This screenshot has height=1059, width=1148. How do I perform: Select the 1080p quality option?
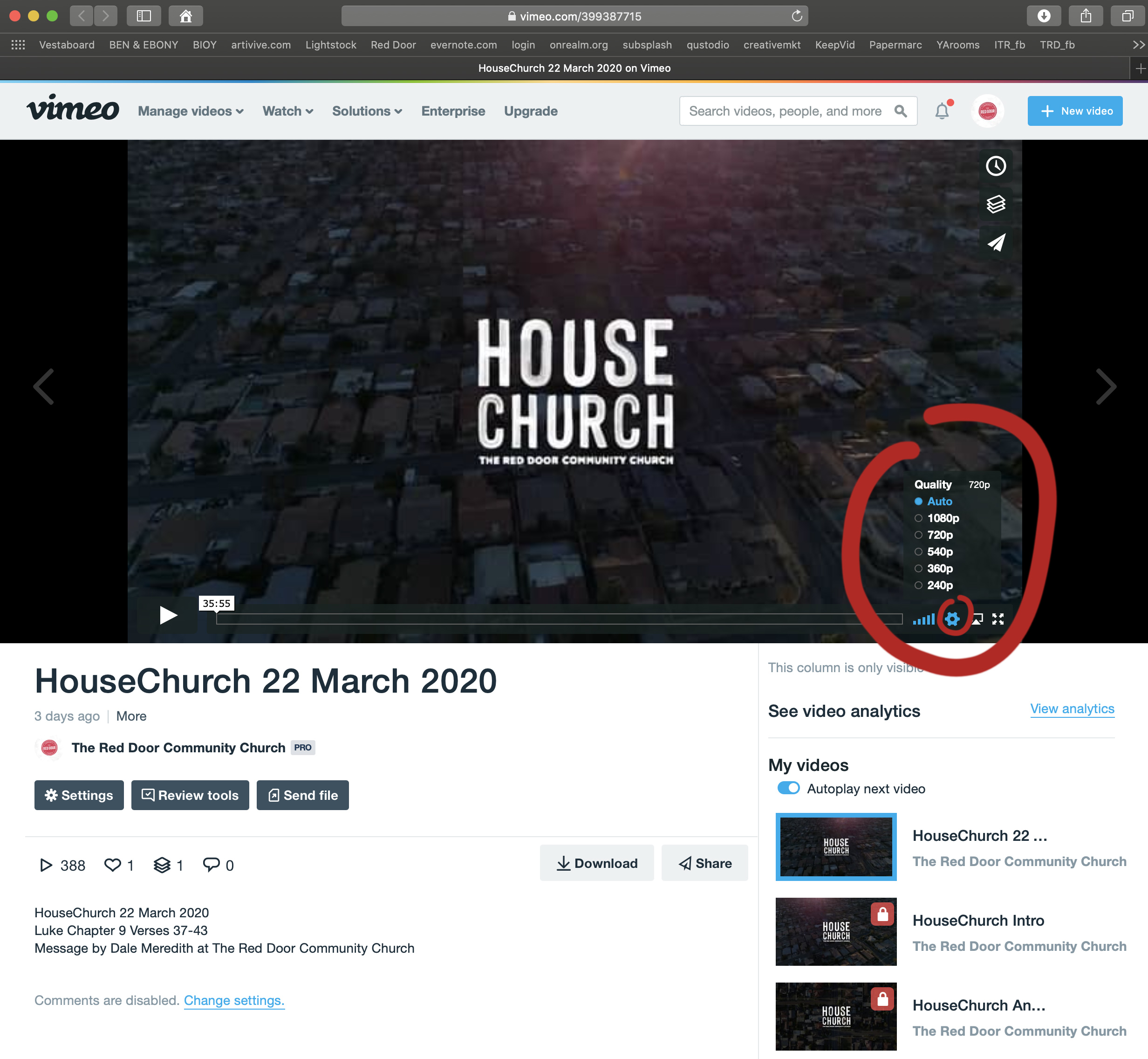(x=937, y=518)
